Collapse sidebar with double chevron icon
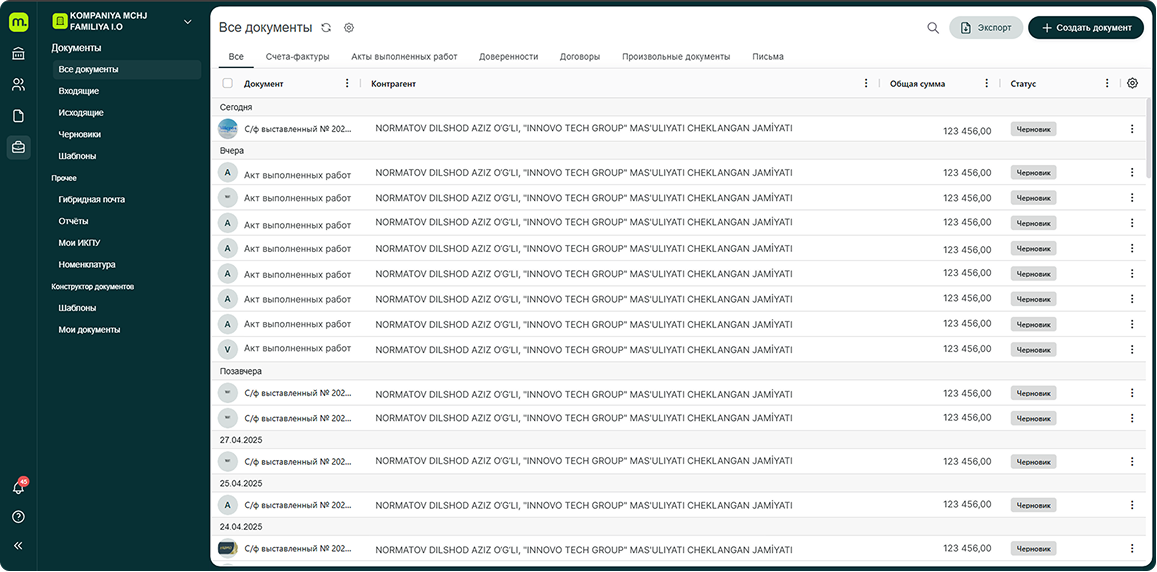Viewport: 1157px width, 572px height. click(x=18, y=546)
